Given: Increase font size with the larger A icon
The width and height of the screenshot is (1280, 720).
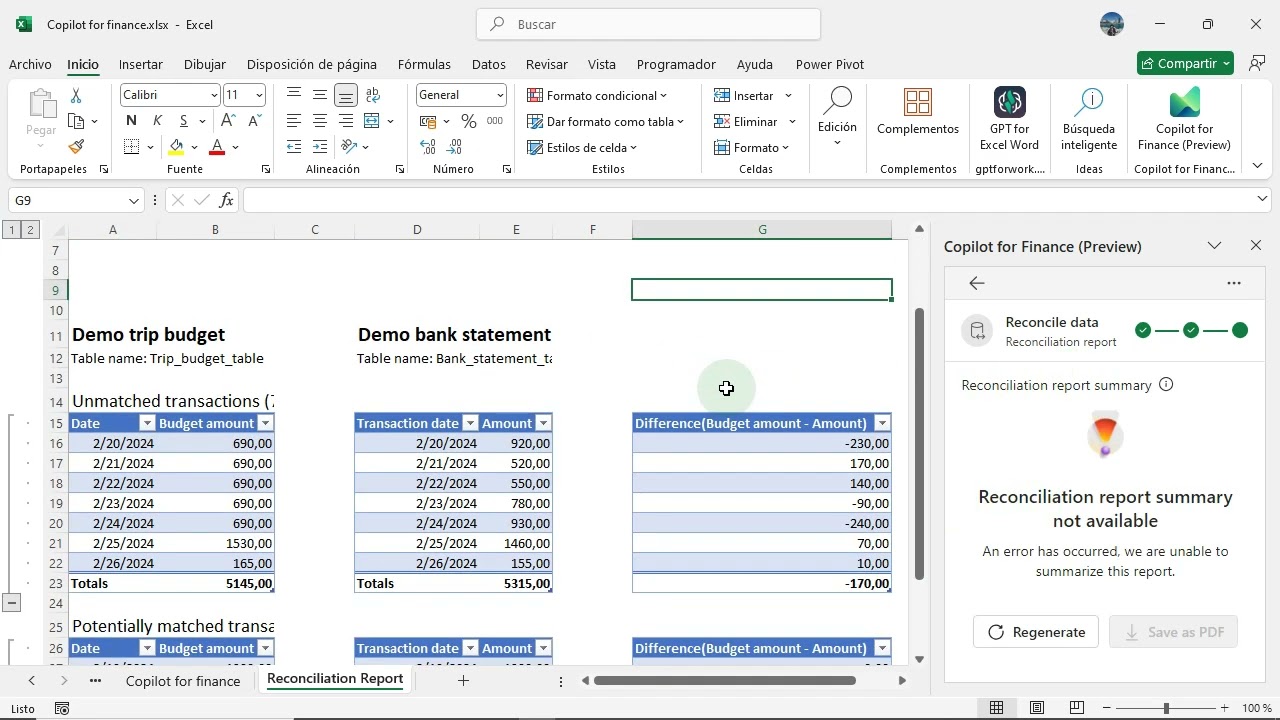Looking at the screenshot, I should point(228,121).
